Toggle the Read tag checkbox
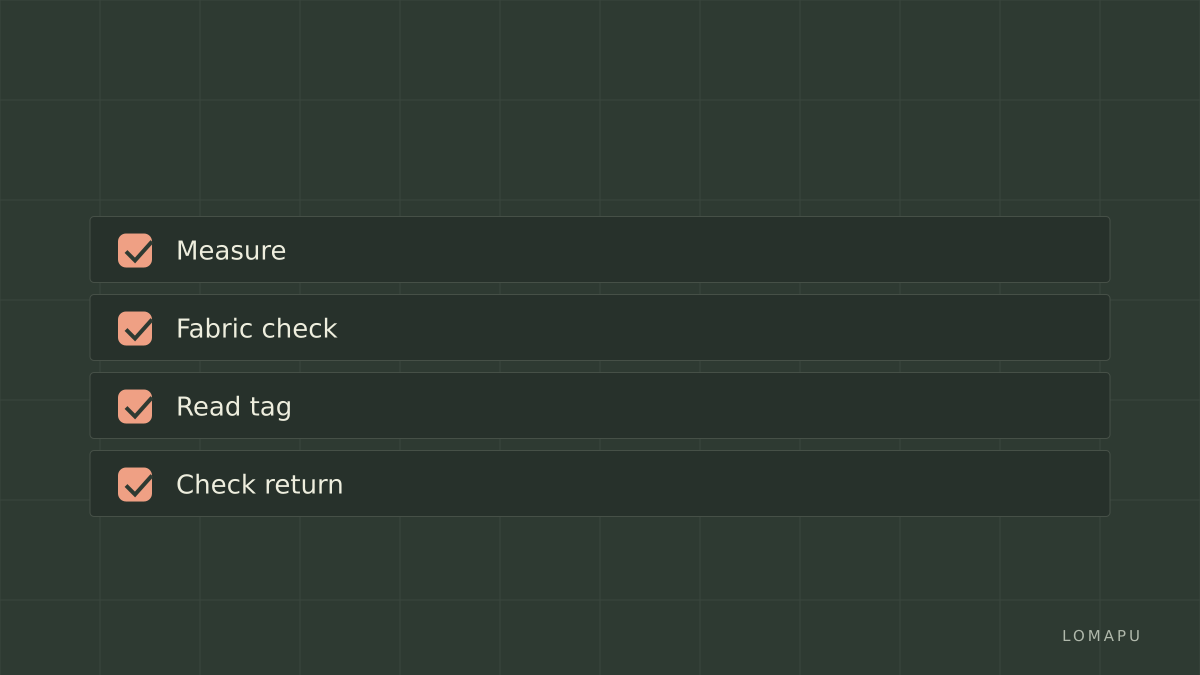 coord(135,406)
